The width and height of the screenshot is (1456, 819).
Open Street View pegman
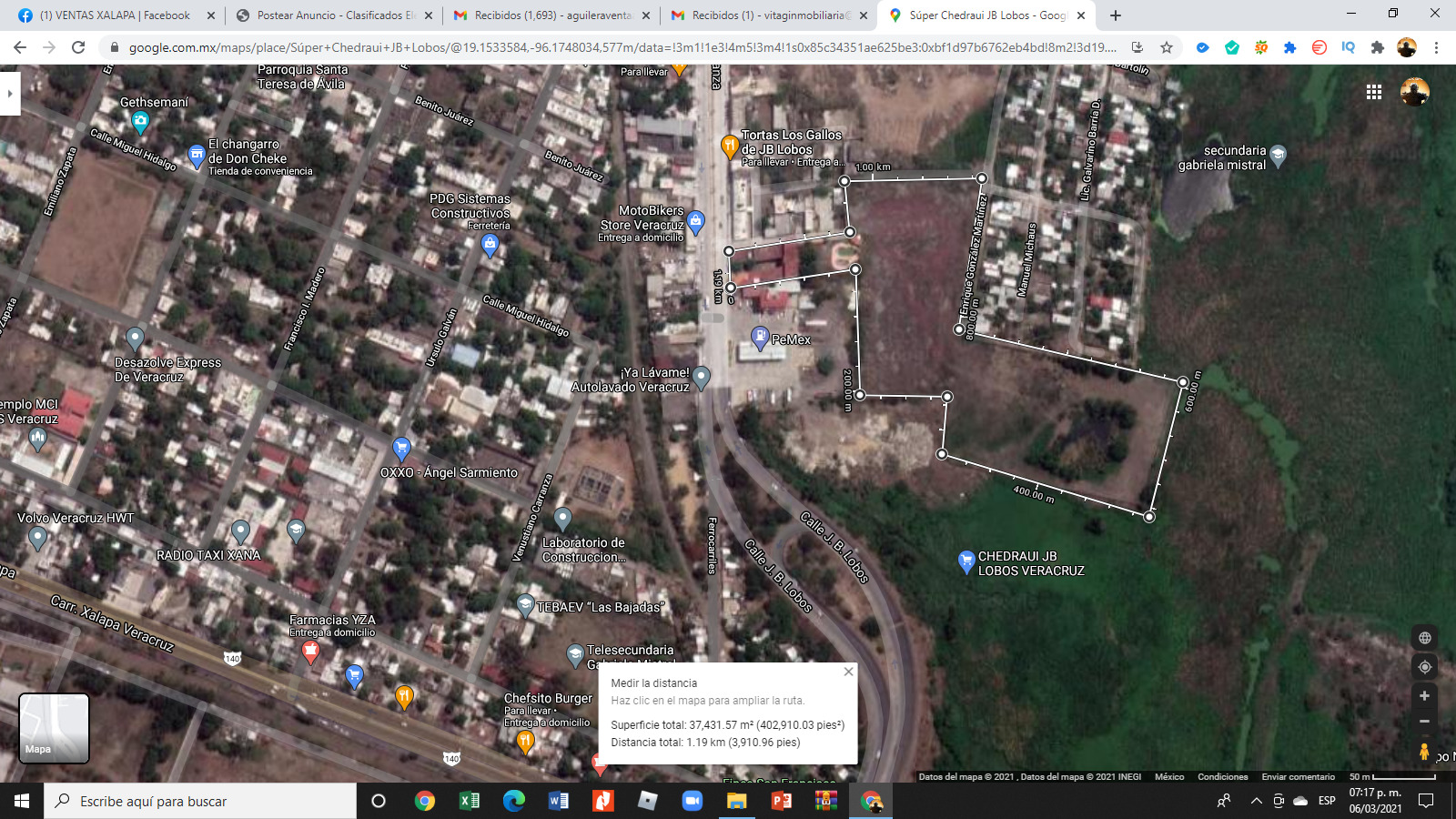[1424, 752]
